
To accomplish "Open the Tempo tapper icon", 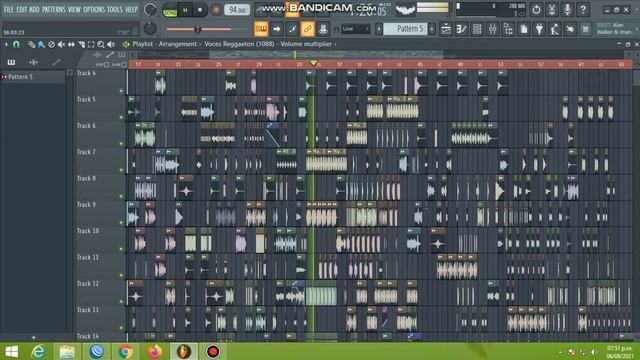I will click(x=554, y=29).
